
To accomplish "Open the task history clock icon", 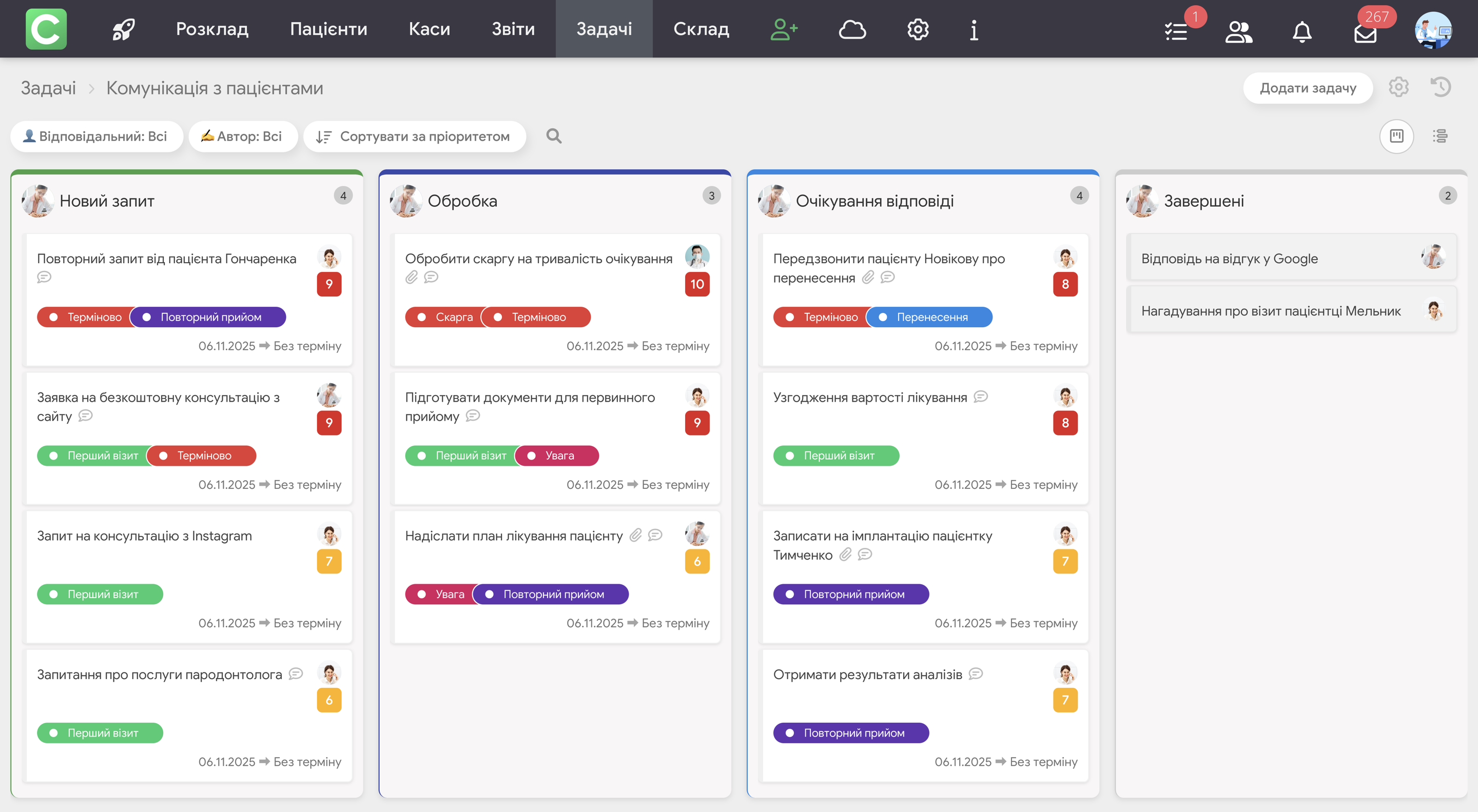I will click(1441, 87).
